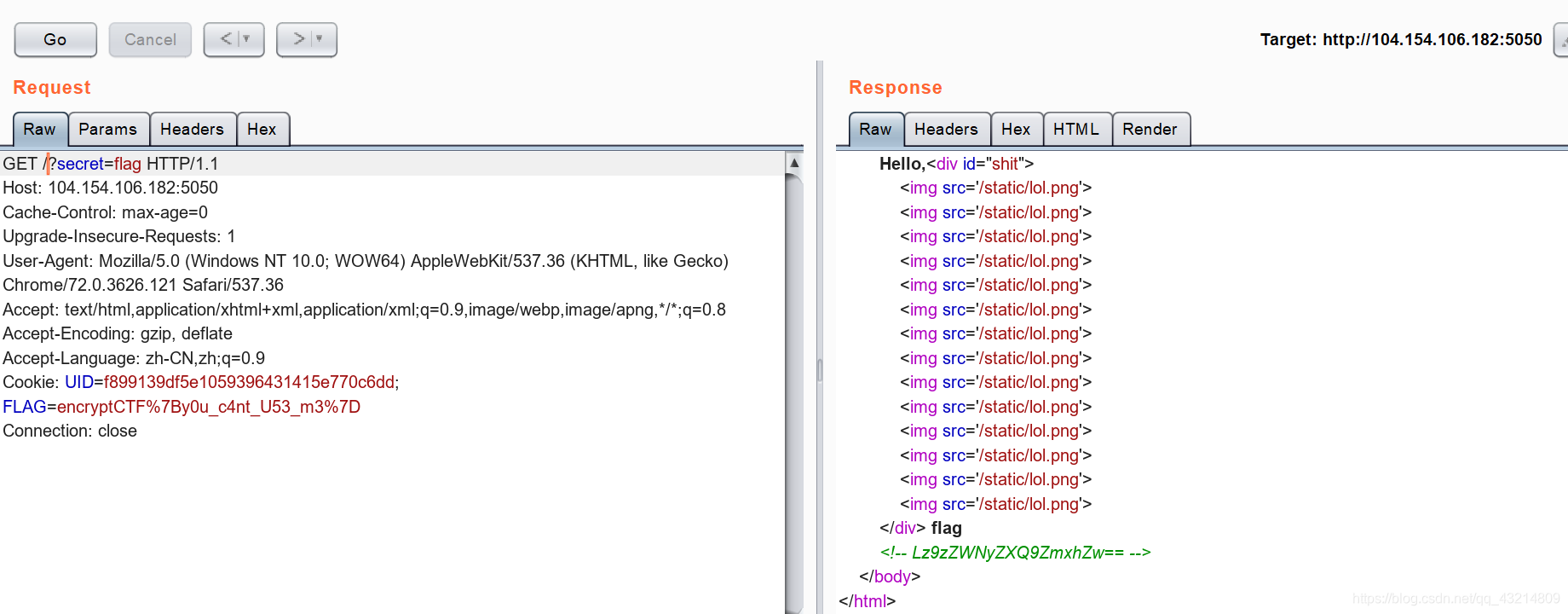Go back to previous request in history
This screenshot has height=614, width=1568.
click(226, 39)
